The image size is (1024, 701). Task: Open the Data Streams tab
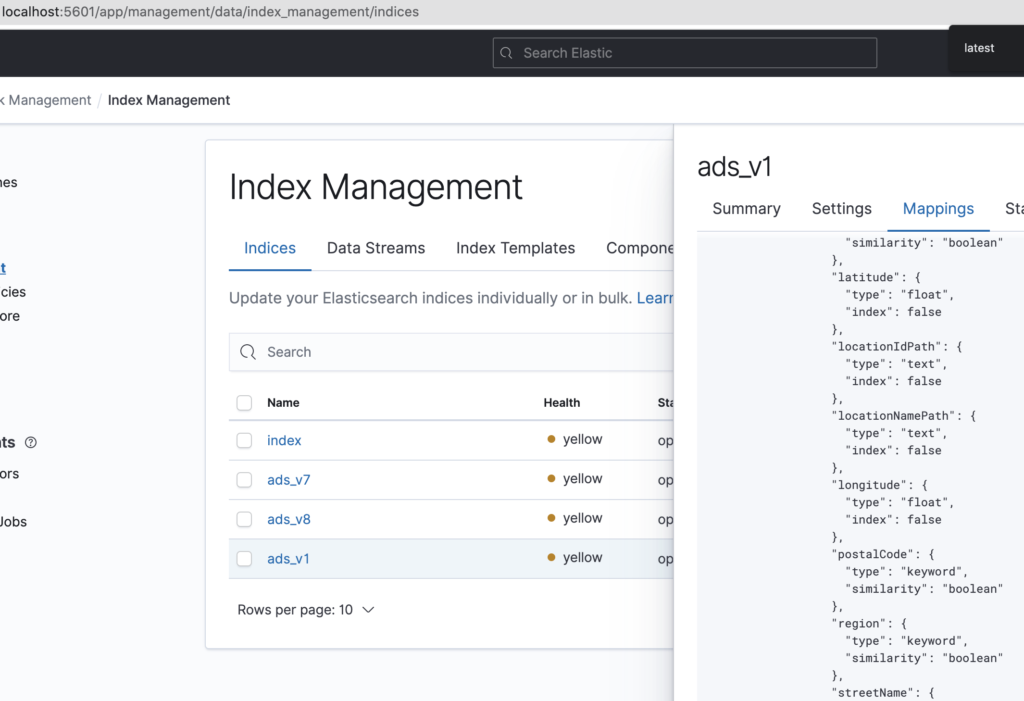(x=376, y=248)
